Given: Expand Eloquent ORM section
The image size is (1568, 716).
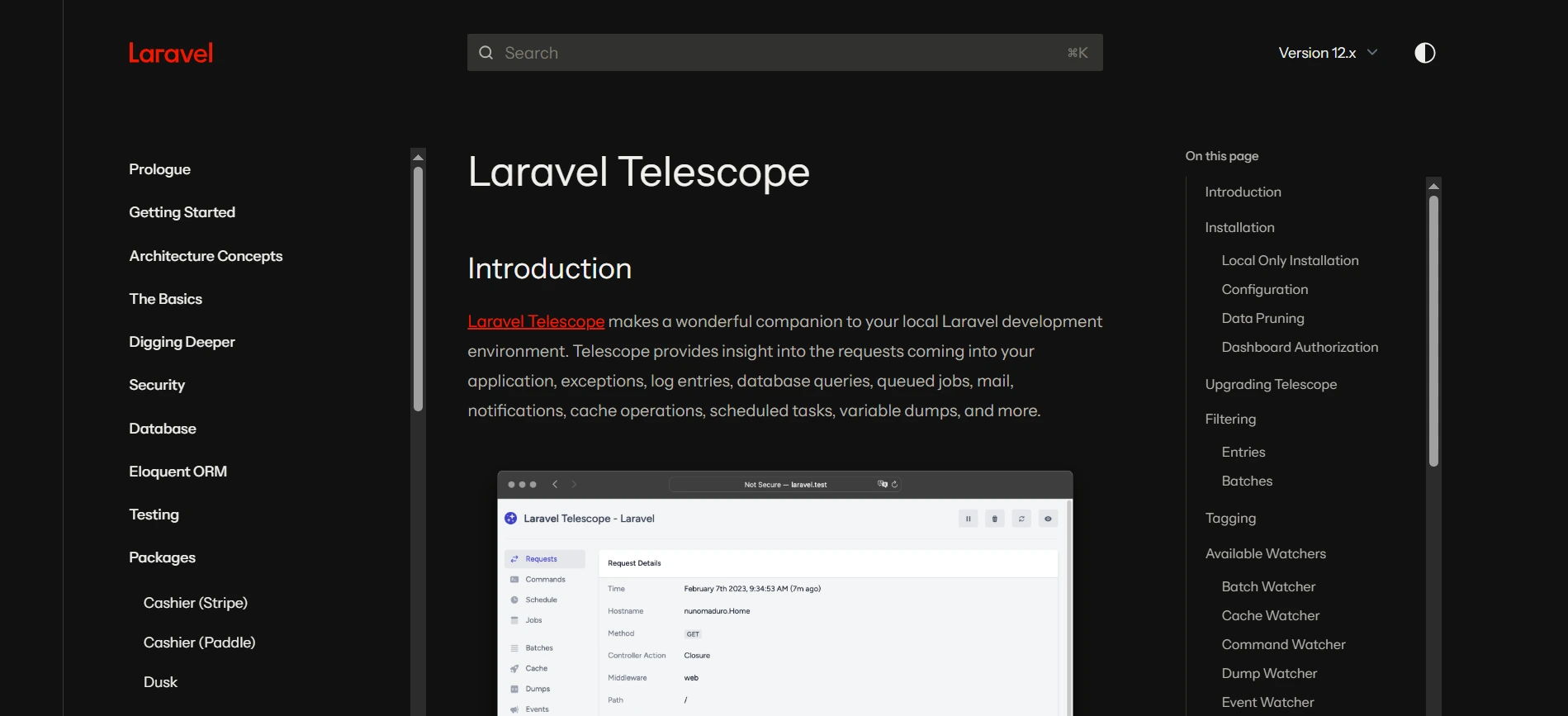Looking at the screenshot, I should click(178, 472).
